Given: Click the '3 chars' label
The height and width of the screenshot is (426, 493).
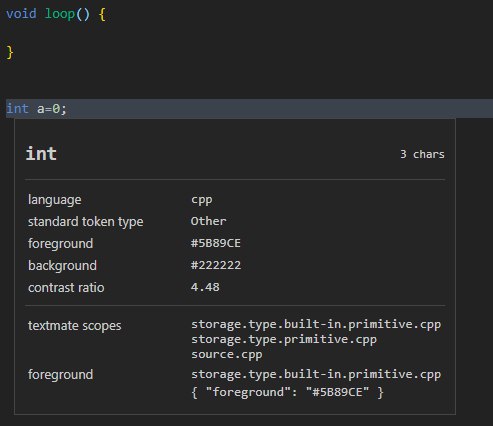Looking at the screenshot, I should click(422, 154).
